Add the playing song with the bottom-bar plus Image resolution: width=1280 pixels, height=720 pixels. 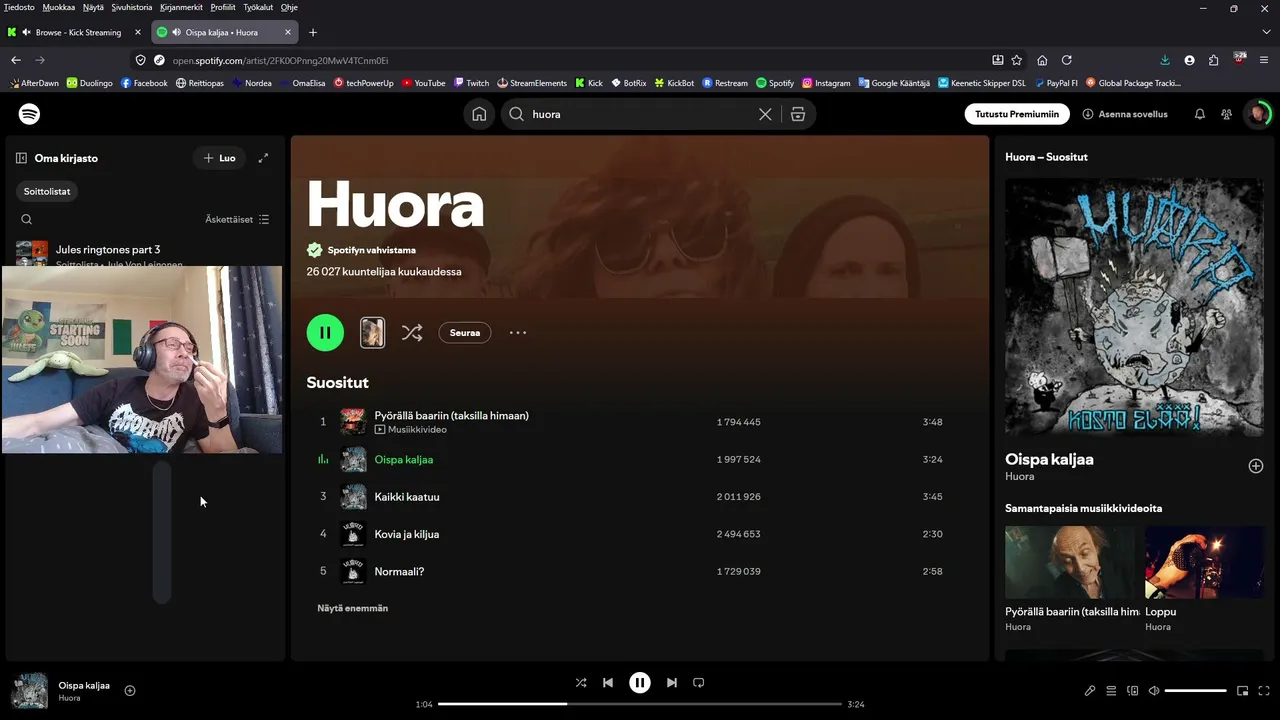click(x=130, y=690)
